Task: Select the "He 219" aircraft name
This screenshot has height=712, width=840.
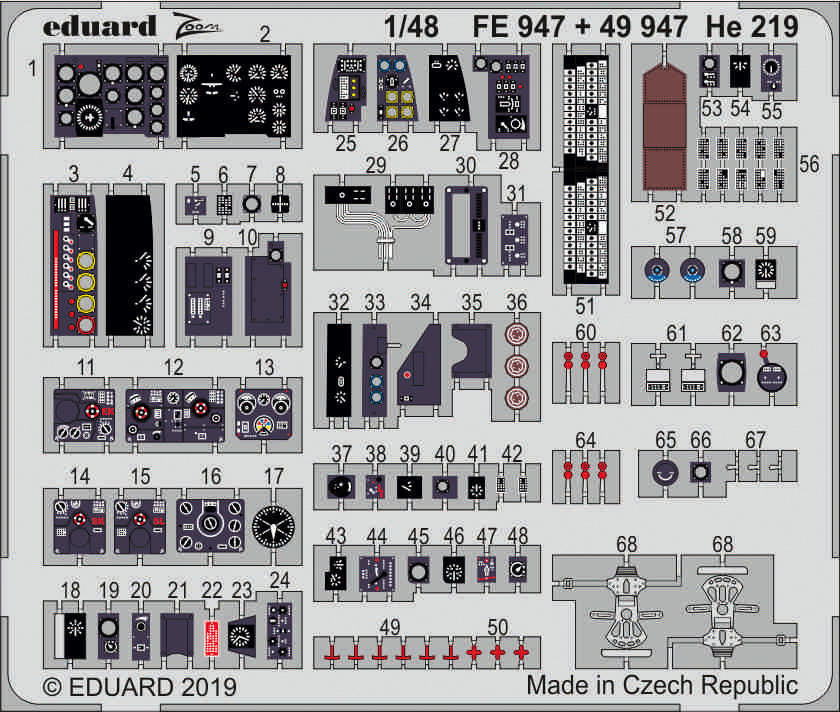Action: tap(752, 27)
